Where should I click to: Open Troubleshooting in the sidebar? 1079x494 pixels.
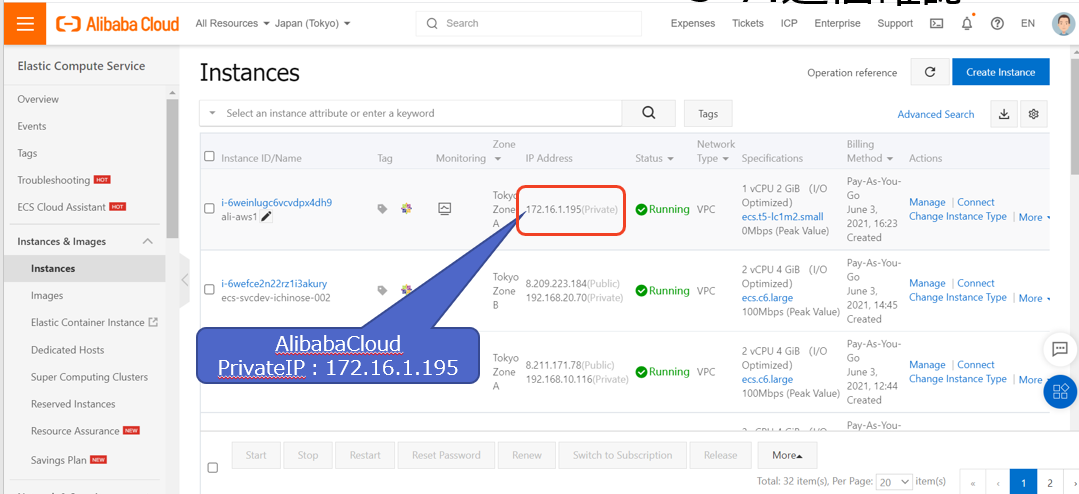(x=54, y=180)
